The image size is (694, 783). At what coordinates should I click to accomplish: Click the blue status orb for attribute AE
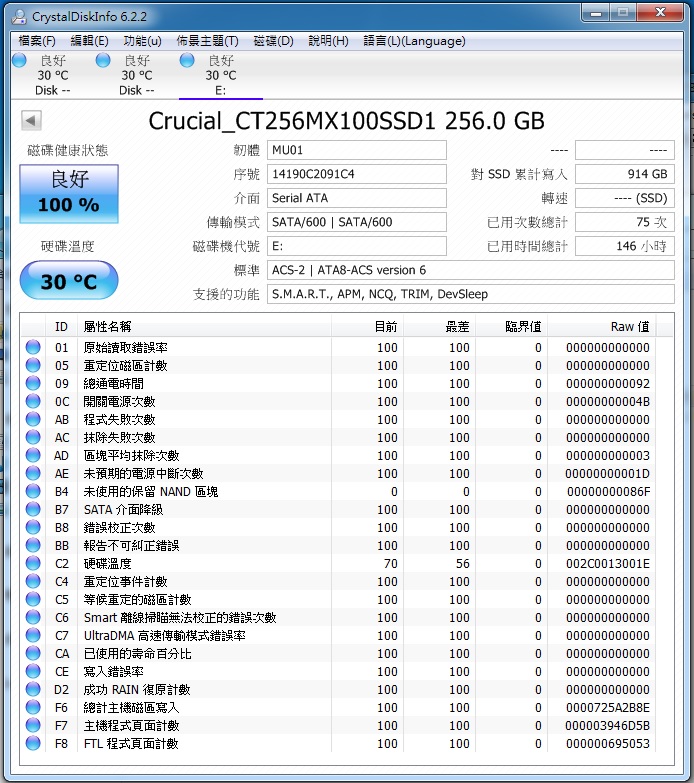click(33, 473)
